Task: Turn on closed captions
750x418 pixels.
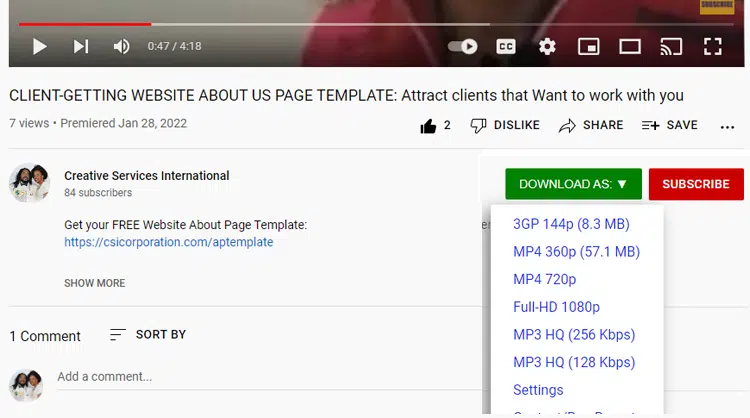Action: (x=506, y=46)
